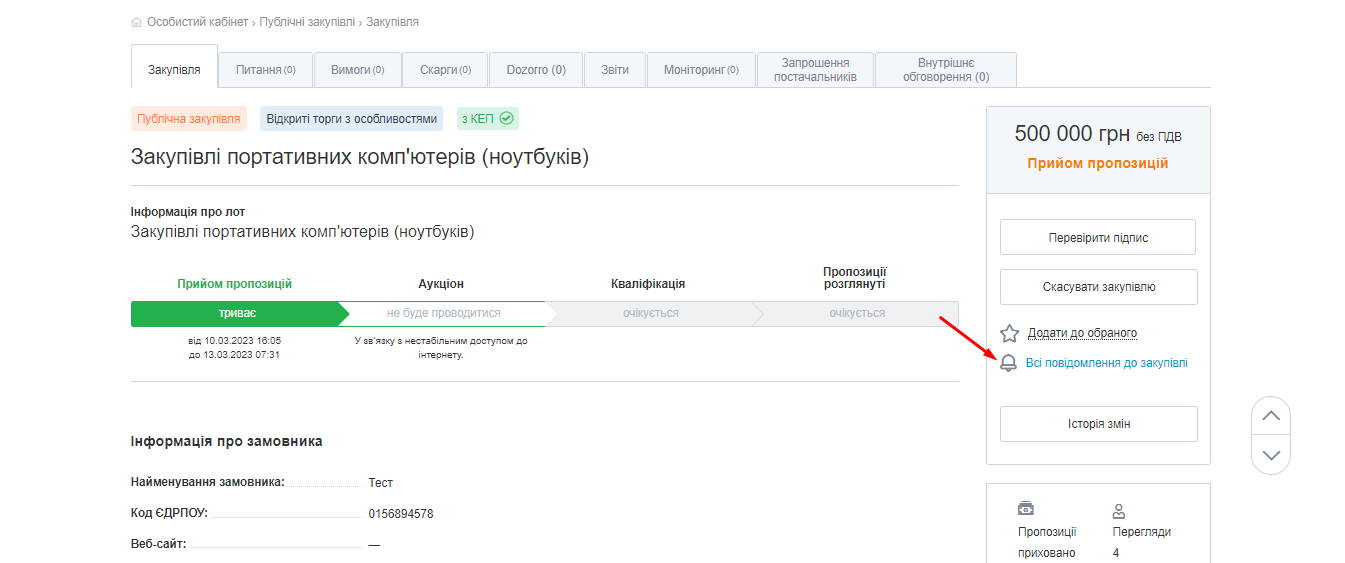The height and width of the screenshot is (563, 1345).
Task: Click the green КЕП checkmark icon
Action: click(506, 119)
